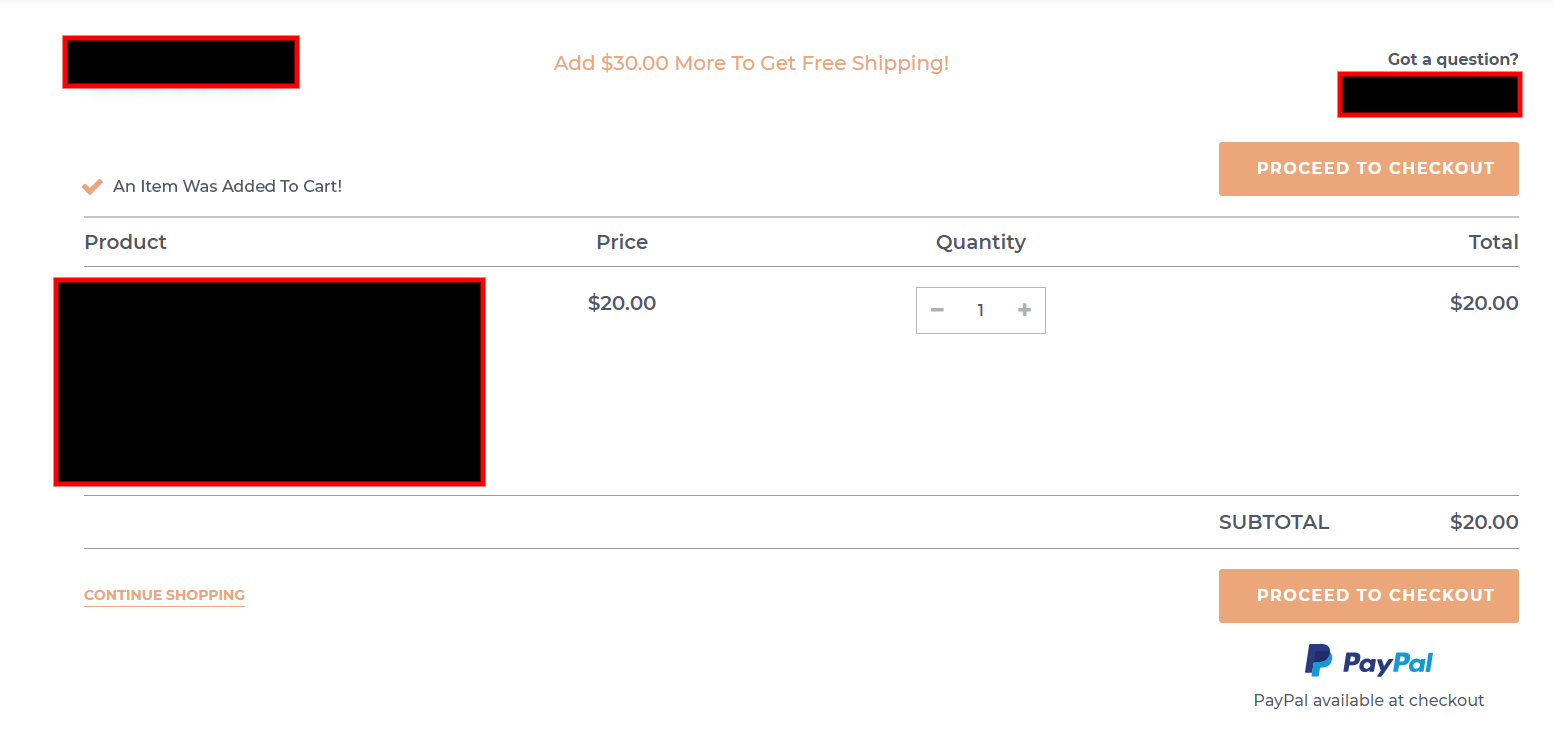Click the Got a question? label
The height and width of the screenshot is (732, 1553).
pos(1453,59)
